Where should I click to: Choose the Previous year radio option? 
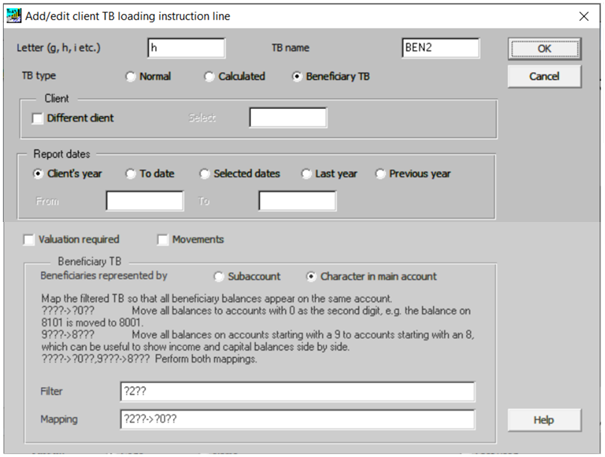[x=413, y=174]
